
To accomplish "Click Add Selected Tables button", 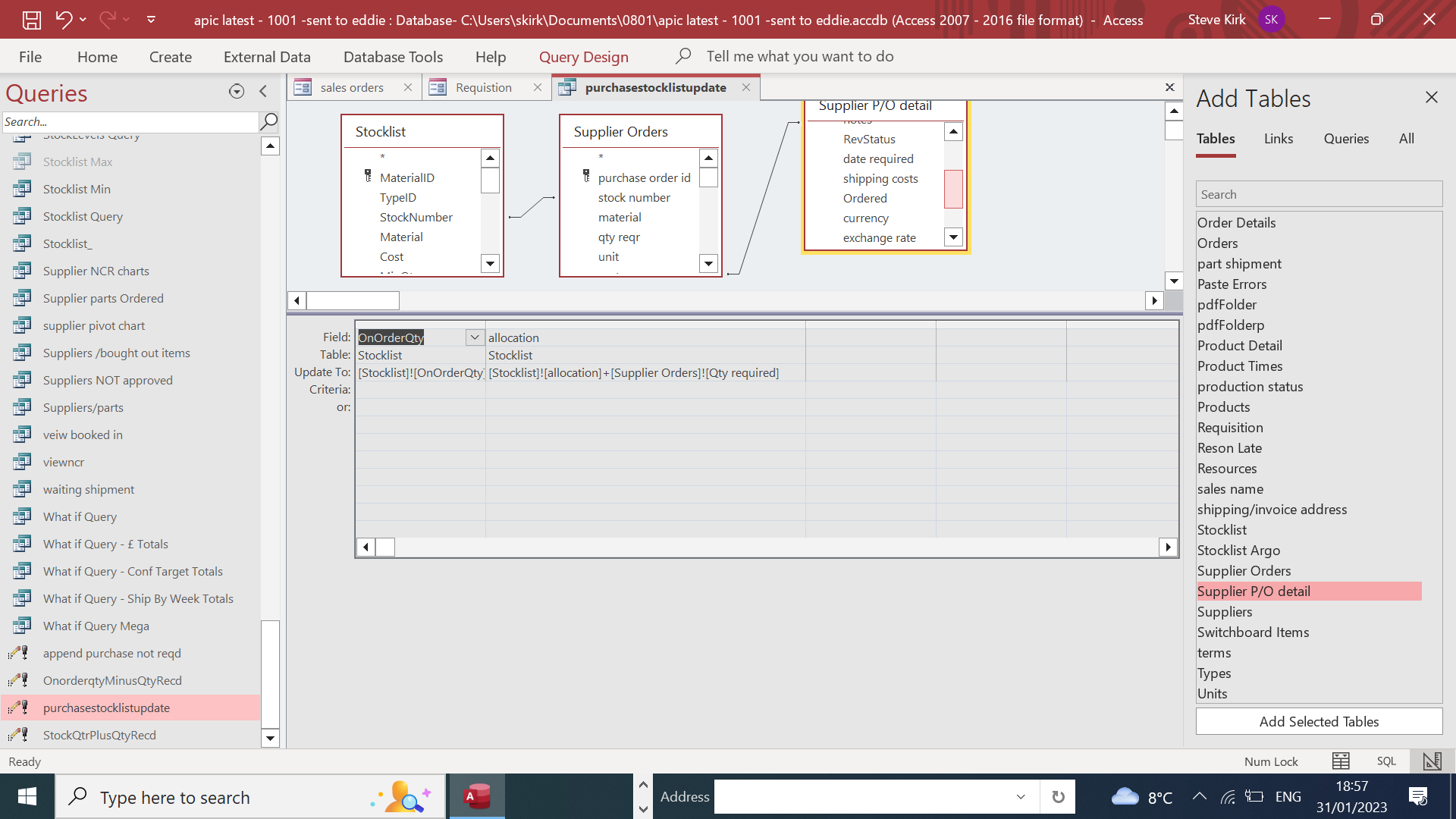I will coord(1319,722).
